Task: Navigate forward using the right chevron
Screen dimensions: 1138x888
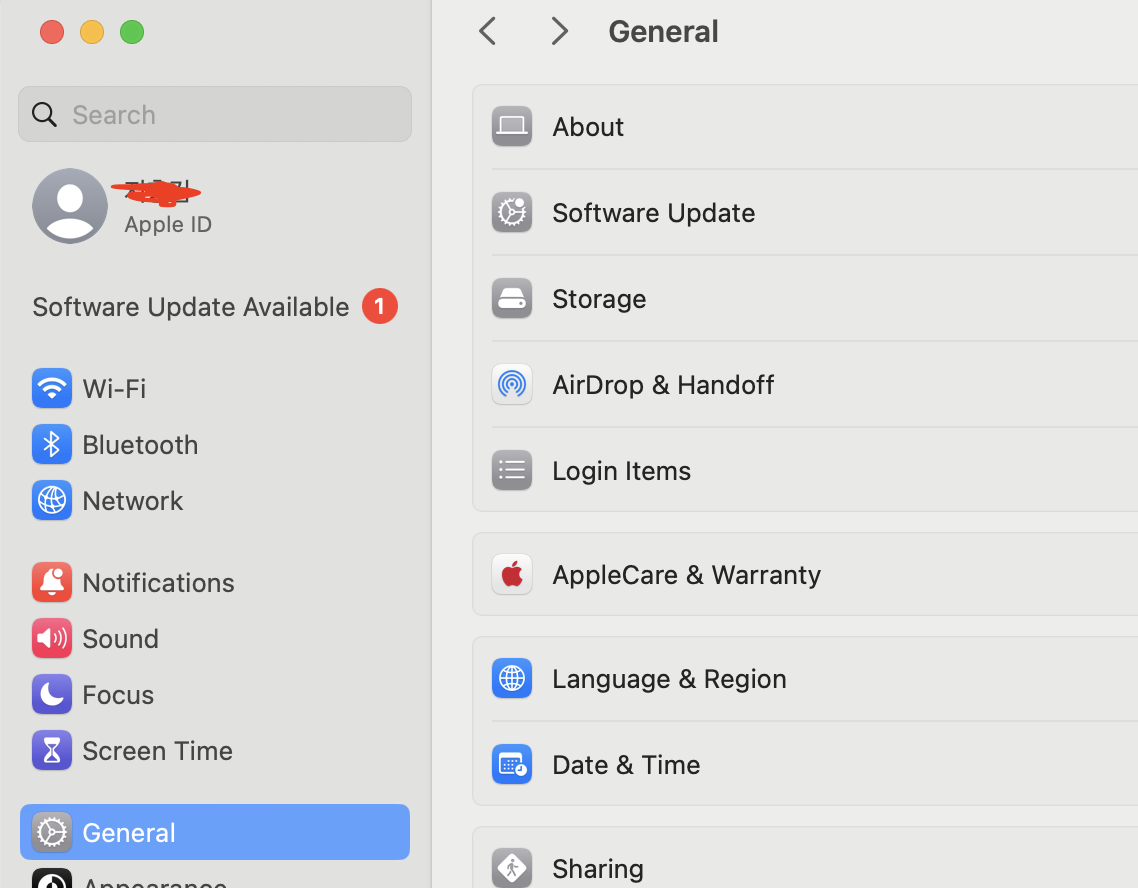Action: [x=559, y=31]
